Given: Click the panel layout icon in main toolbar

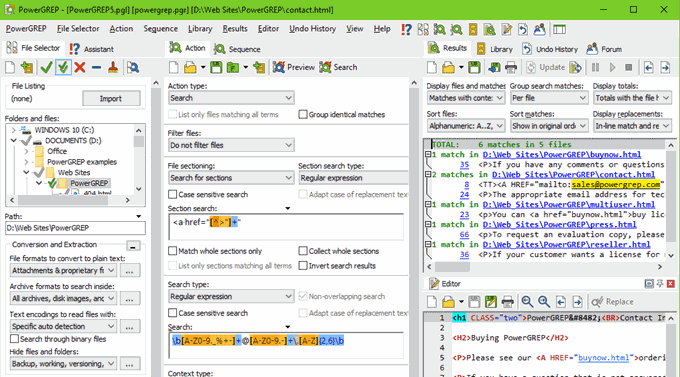Looking at the screenshot, I should pyautogui.click(x=559, y=29).
